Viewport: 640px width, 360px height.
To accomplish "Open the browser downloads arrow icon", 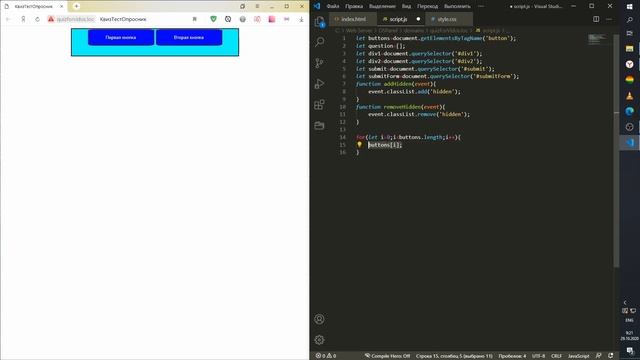I will 301,19.
